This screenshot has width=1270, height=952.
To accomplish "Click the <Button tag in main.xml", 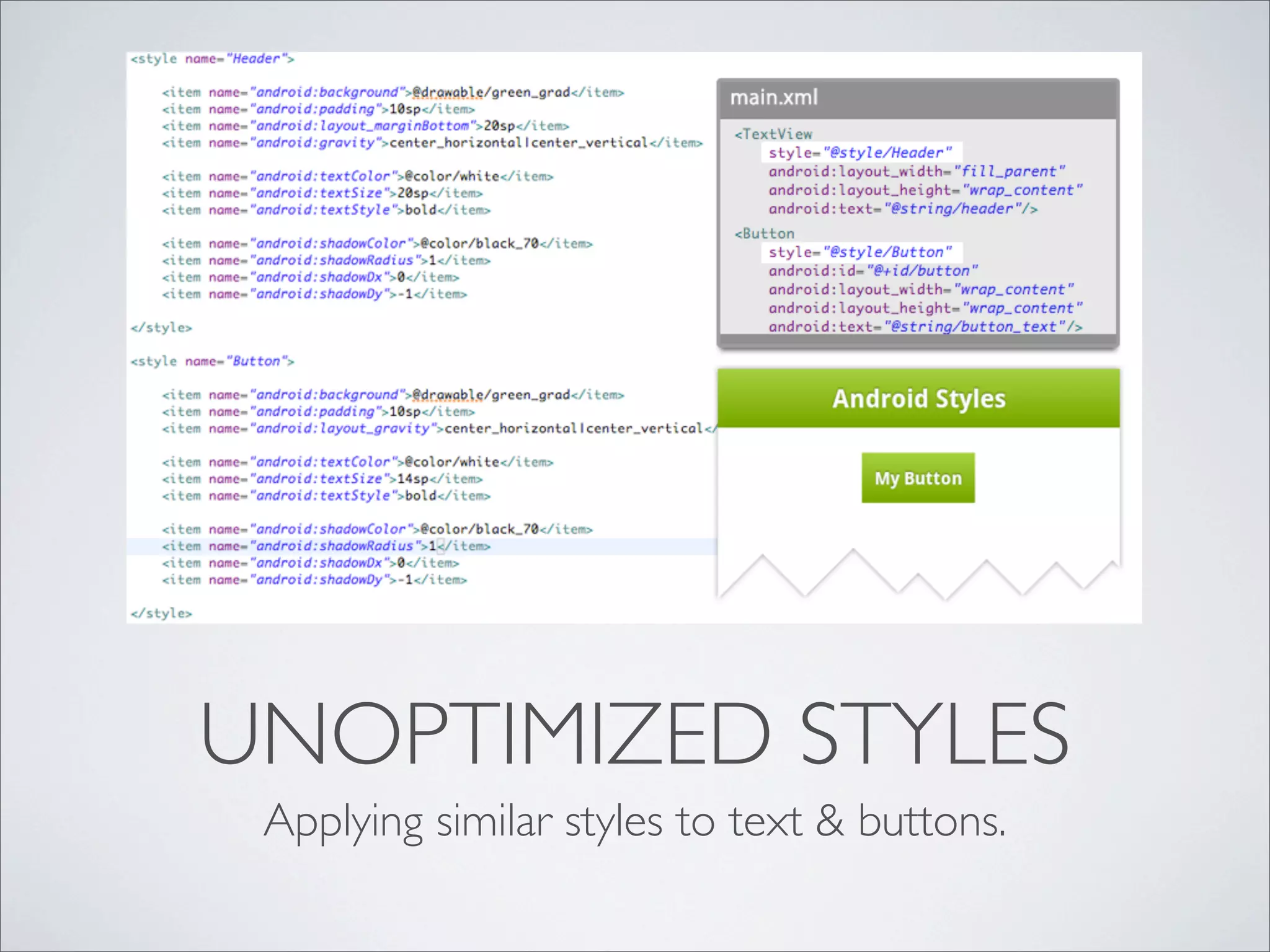I will (x=764, y=234).
